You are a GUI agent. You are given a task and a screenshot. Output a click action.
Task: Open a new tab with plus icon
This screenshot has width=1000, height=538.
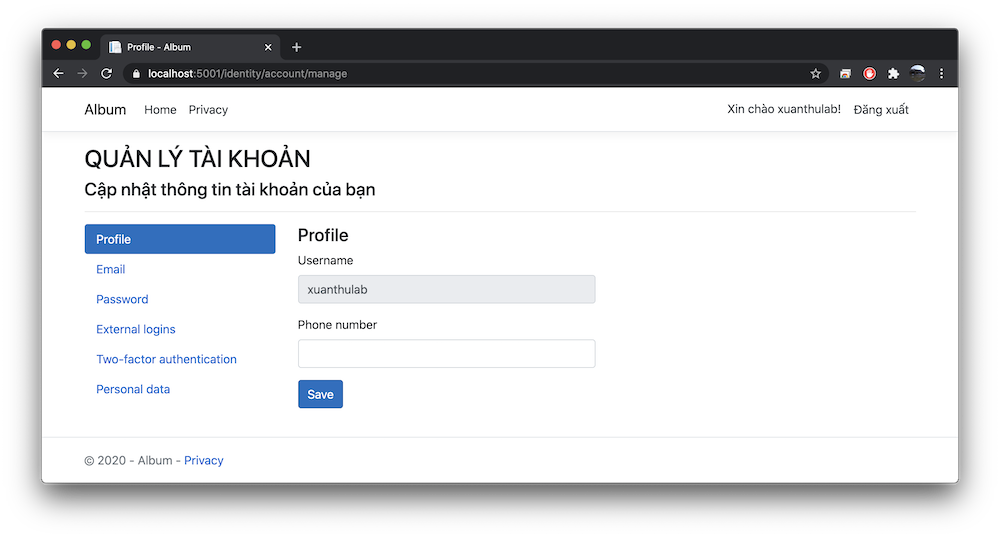[297, 47]
